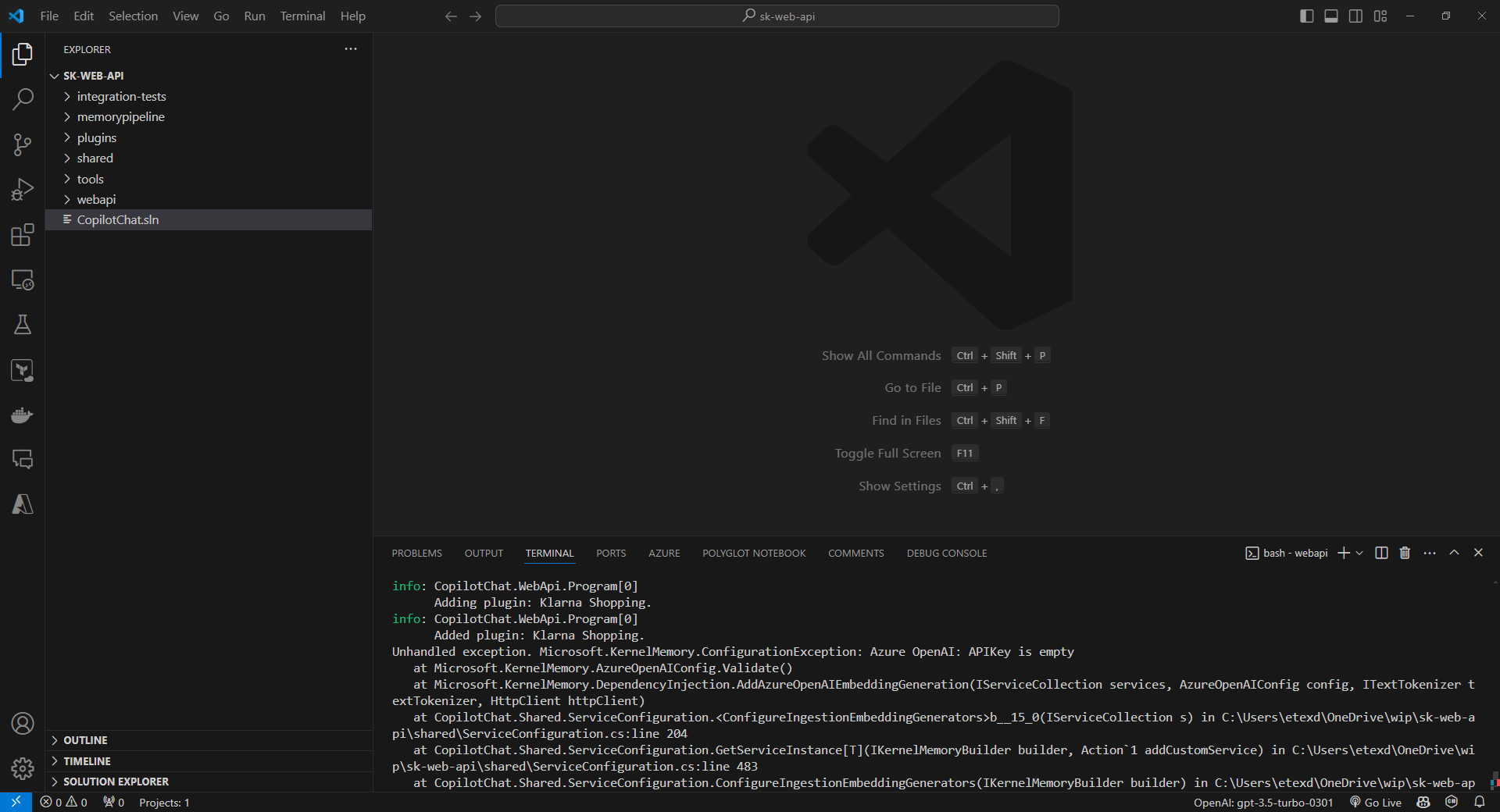Open the Accounts menu
The height and width of the screenshot is (812, 1500).
pos(23,724)
